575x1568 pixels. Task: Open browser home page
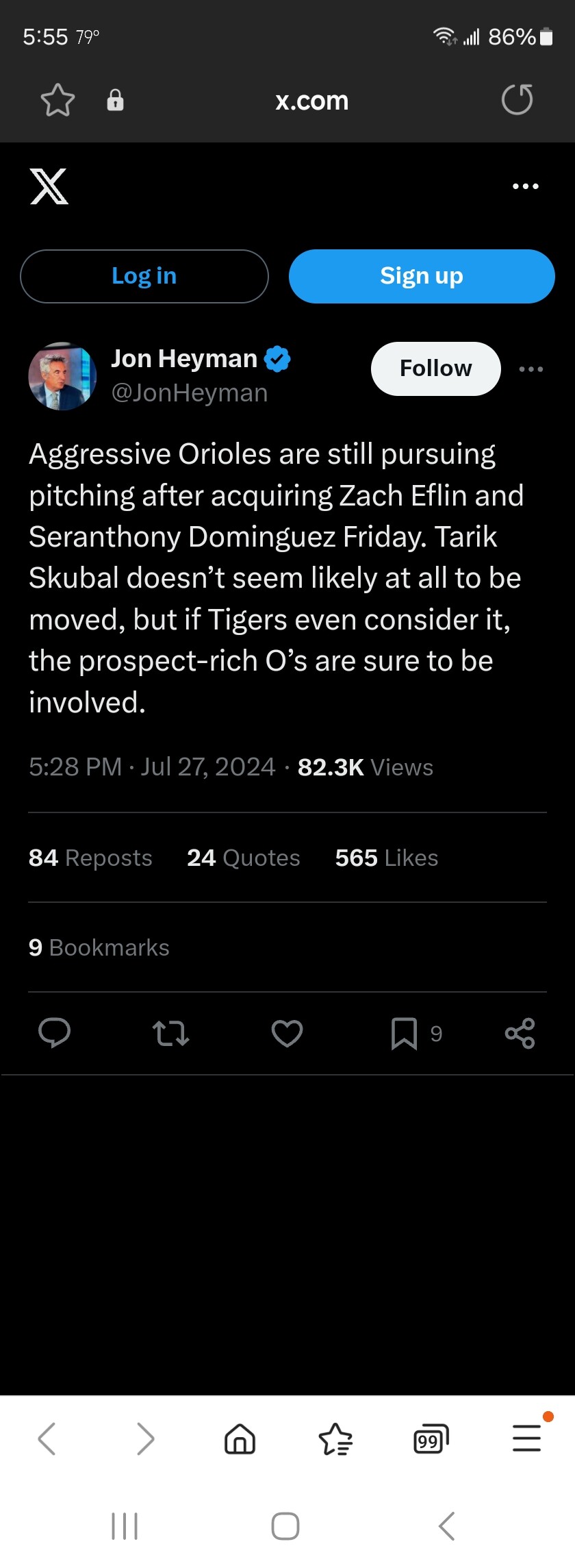tap(240, 1439)
